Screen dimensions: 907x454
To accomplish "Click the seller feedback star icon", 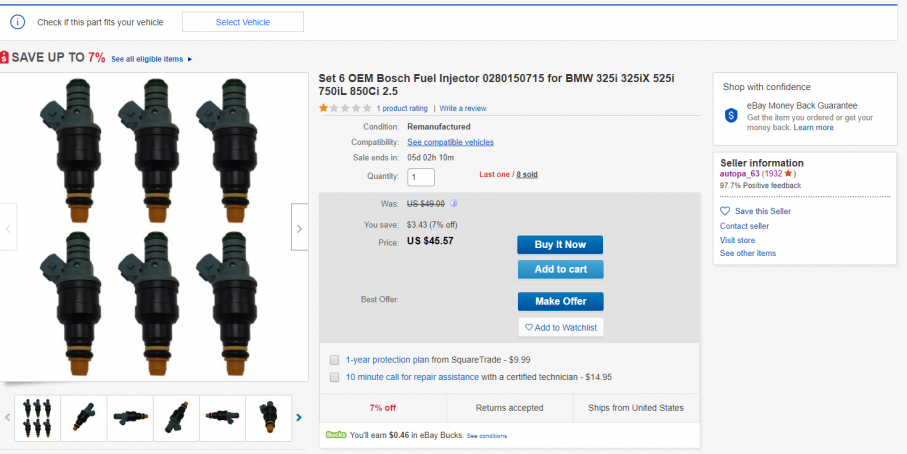I will point(788,174).
